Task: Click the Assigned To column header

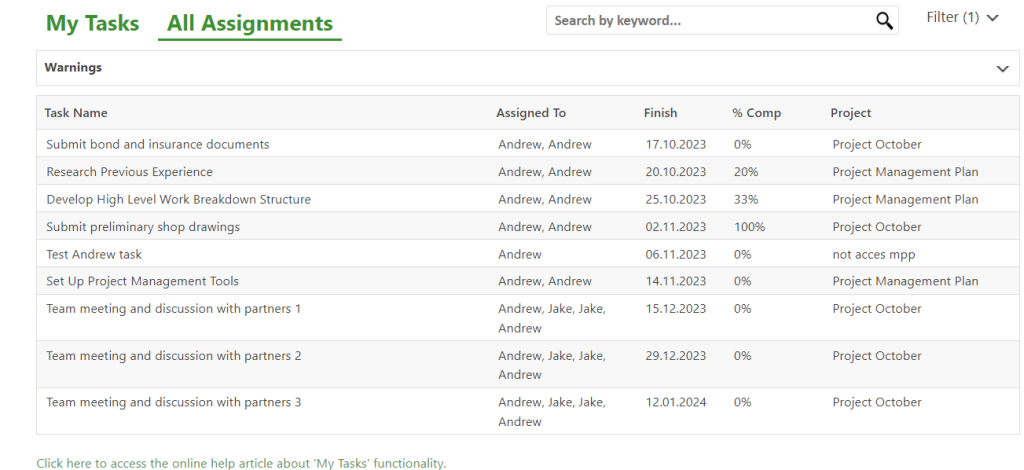Action: coord(530,113)
